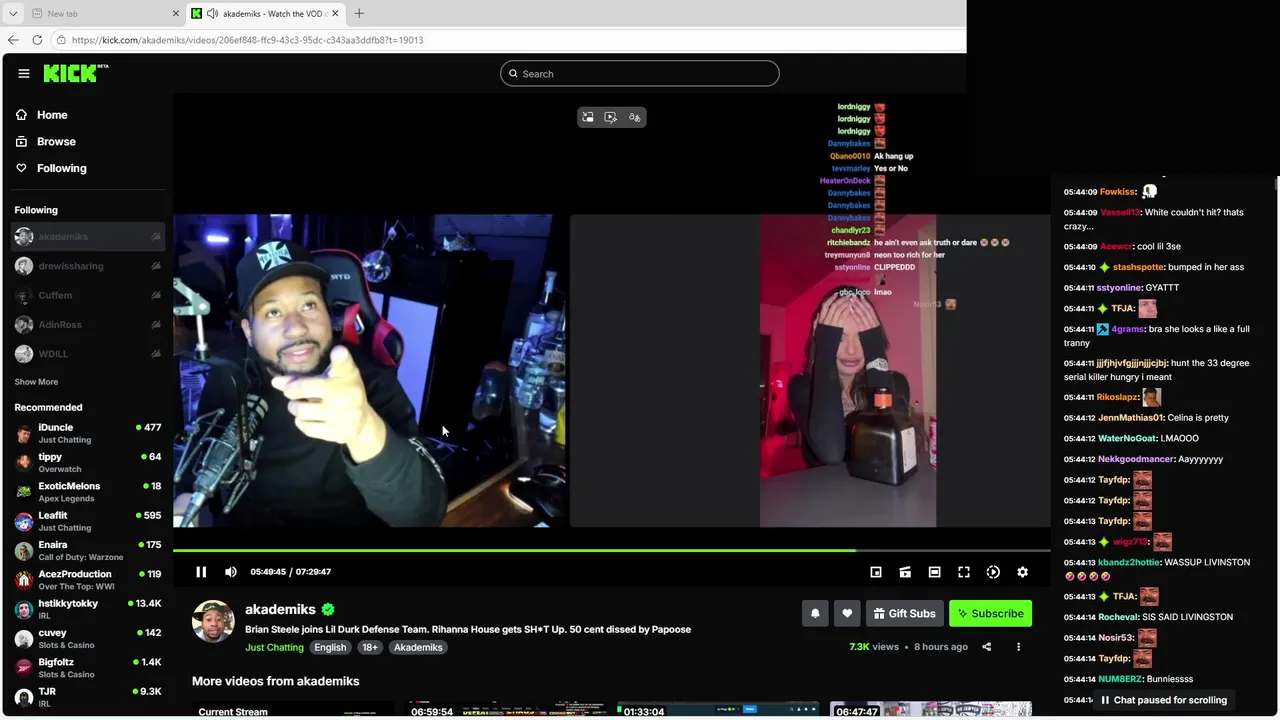
Task: Open recommended channel iDuncle
Action: coord(88,433)
